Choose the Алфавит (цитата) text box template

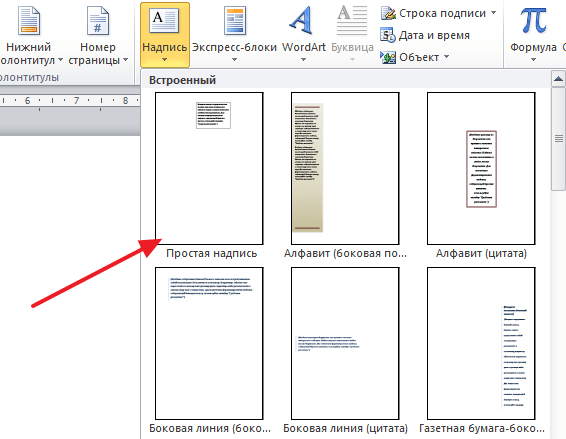coord(481,168)
